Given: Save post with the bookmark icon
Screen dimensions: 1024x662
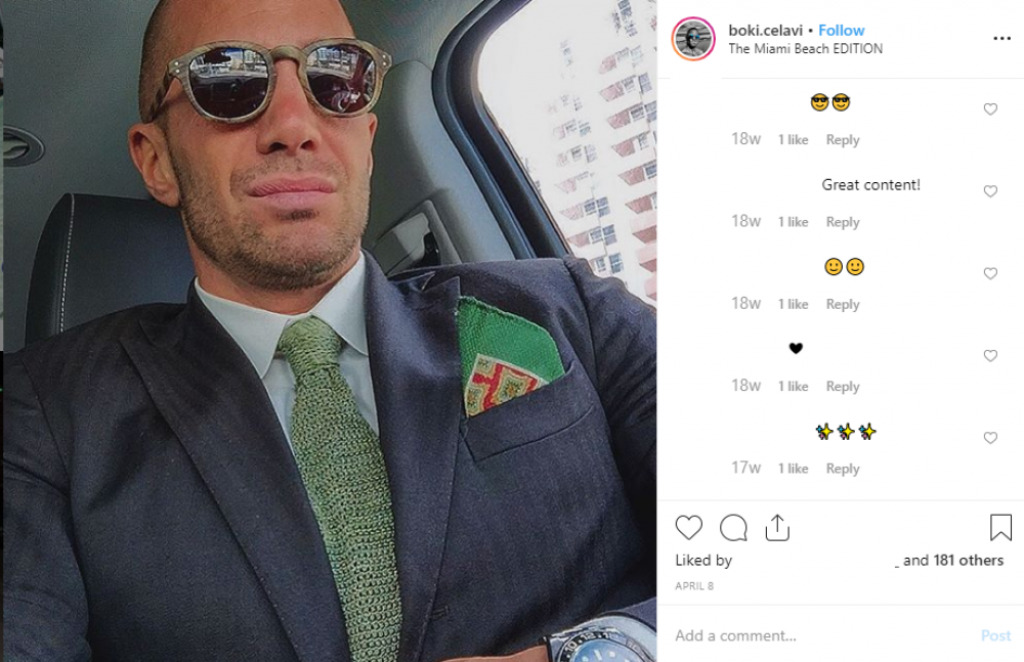Looking at the screenshot, I should [1000, 527].
